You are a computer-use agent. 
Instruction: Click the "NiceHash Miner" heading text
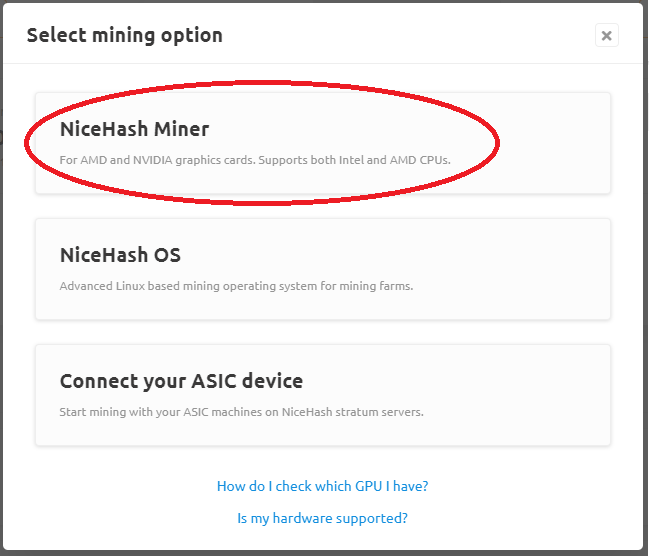click(134, 129)
